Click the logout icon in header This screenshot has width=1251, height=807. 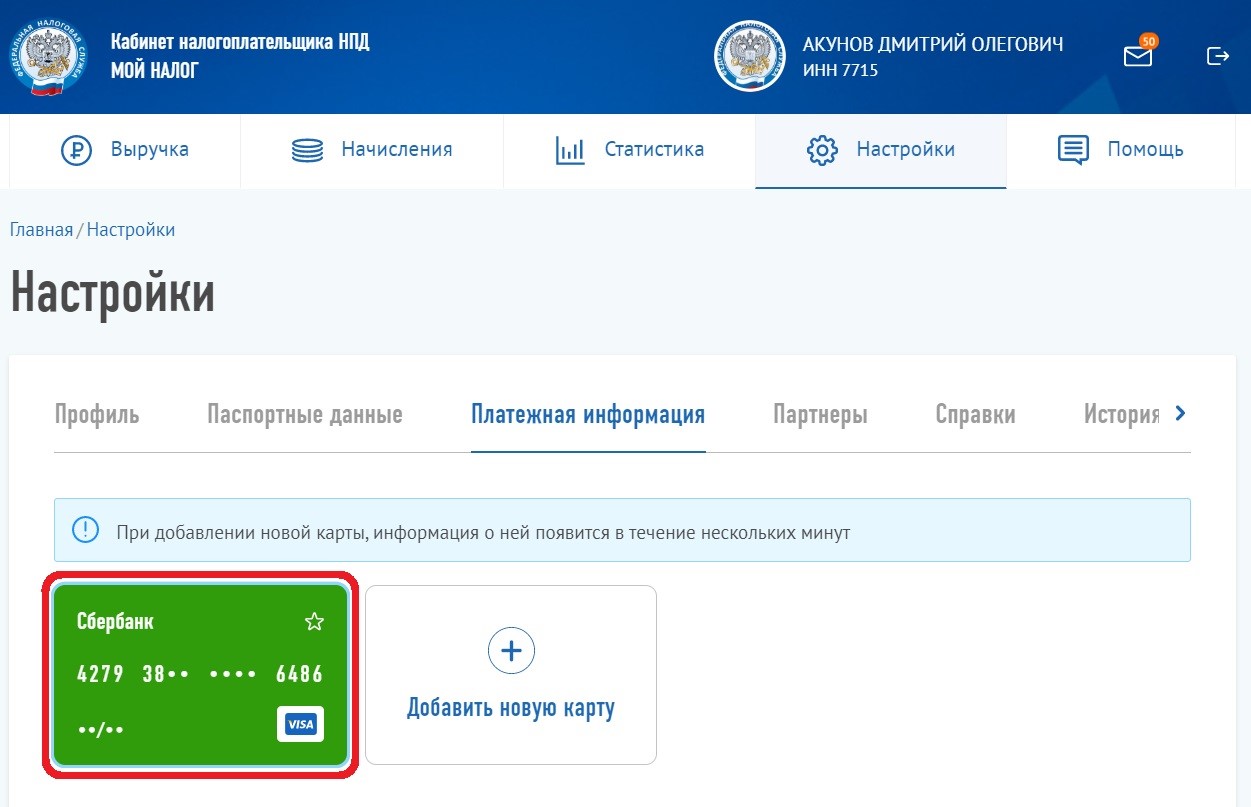click(x=1217, y=56)
